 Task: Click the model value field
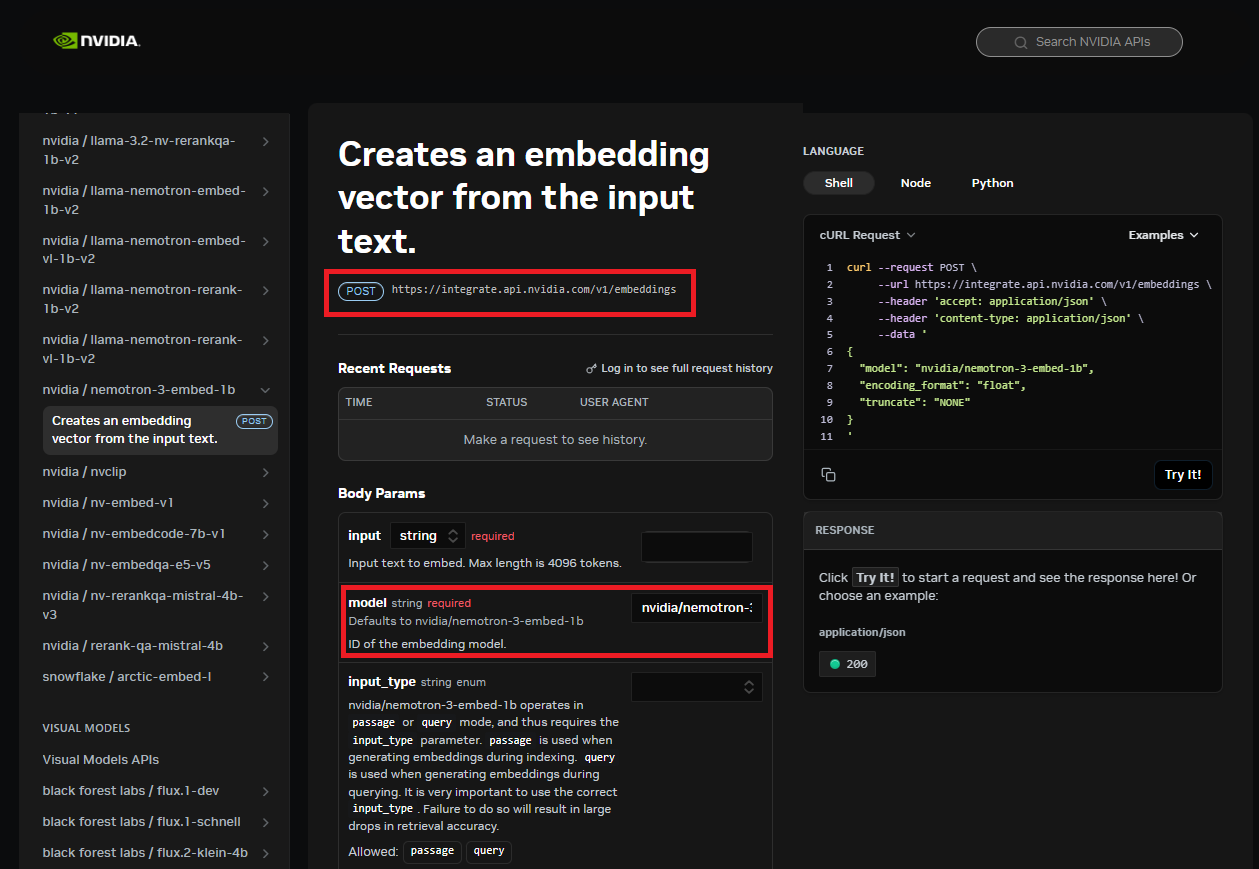click(696, 608)
